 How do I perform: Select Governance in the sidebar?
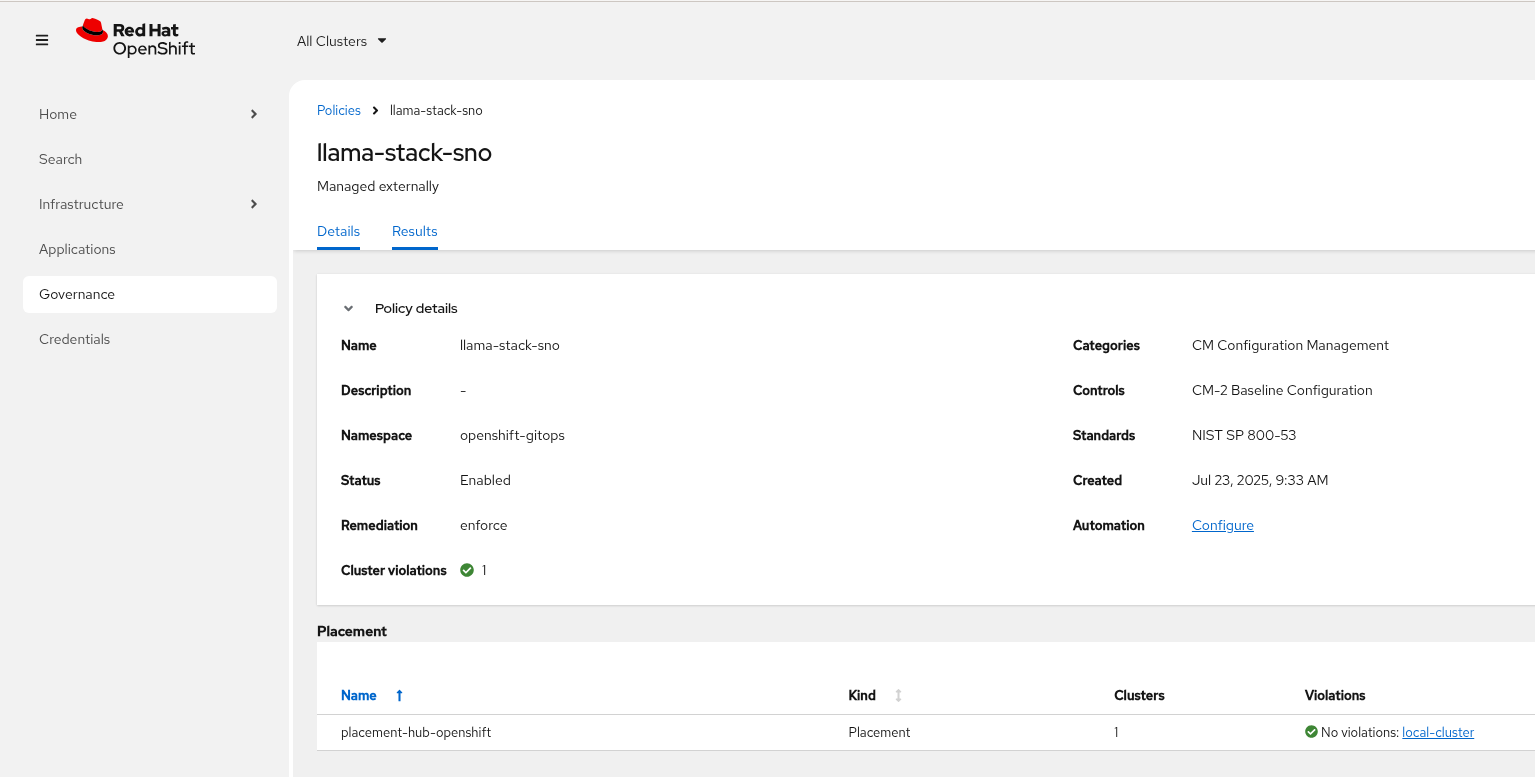coord(150,294)
